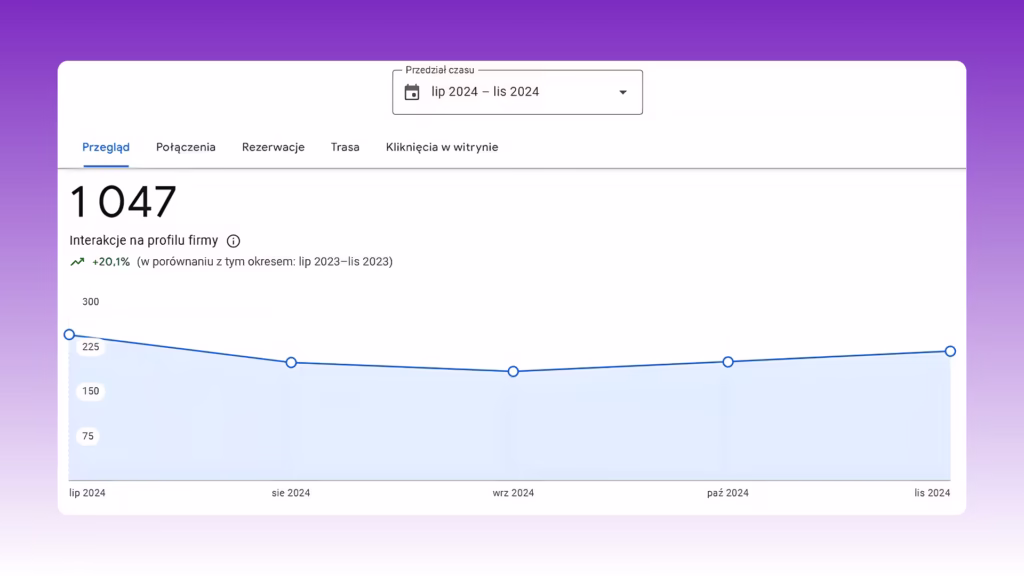Click the 1 047 interactions total number
The height and width of the screenshot is (576, 1024).
(x=123, y=201)
